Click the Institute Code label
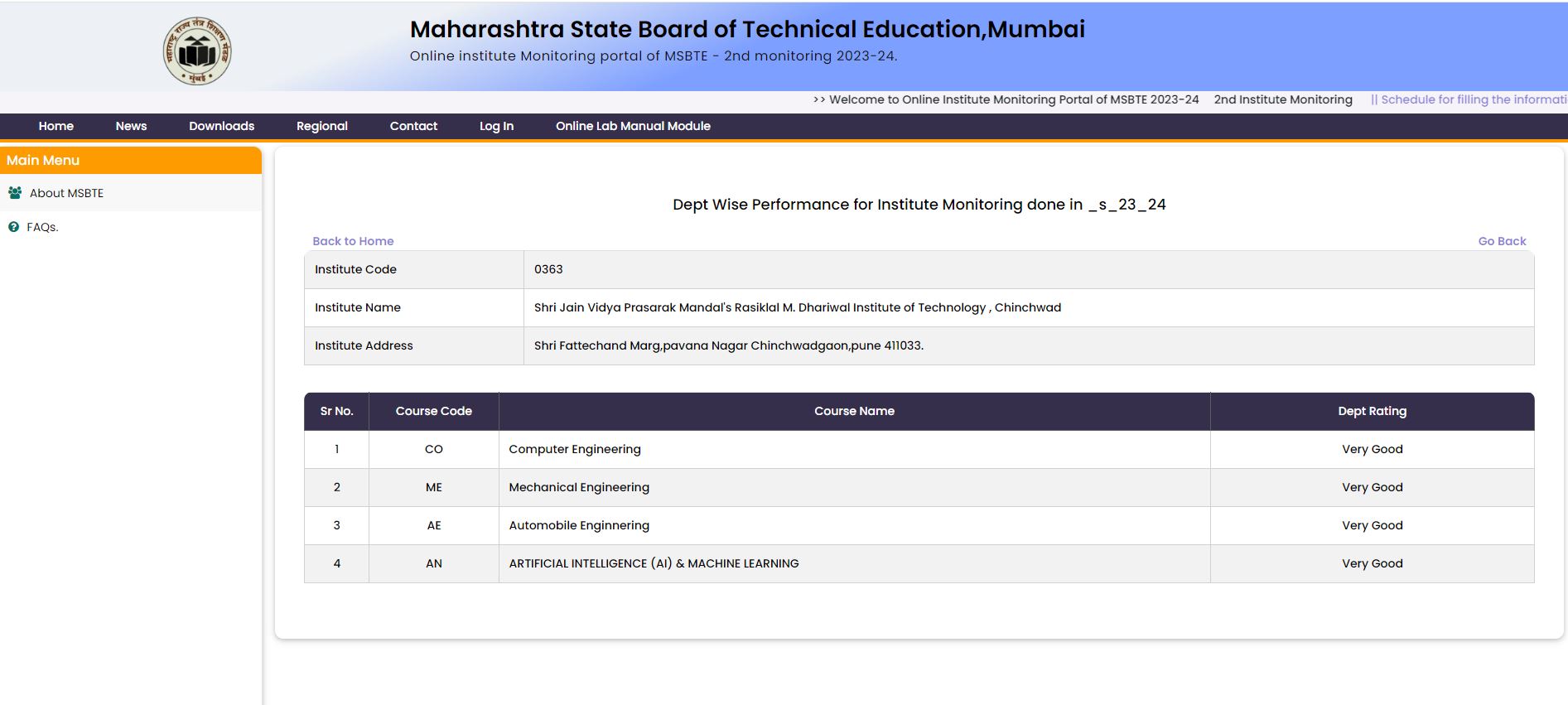Image resolution: width=1568 pixels, height=705 pixels. [x=355, y=269]
